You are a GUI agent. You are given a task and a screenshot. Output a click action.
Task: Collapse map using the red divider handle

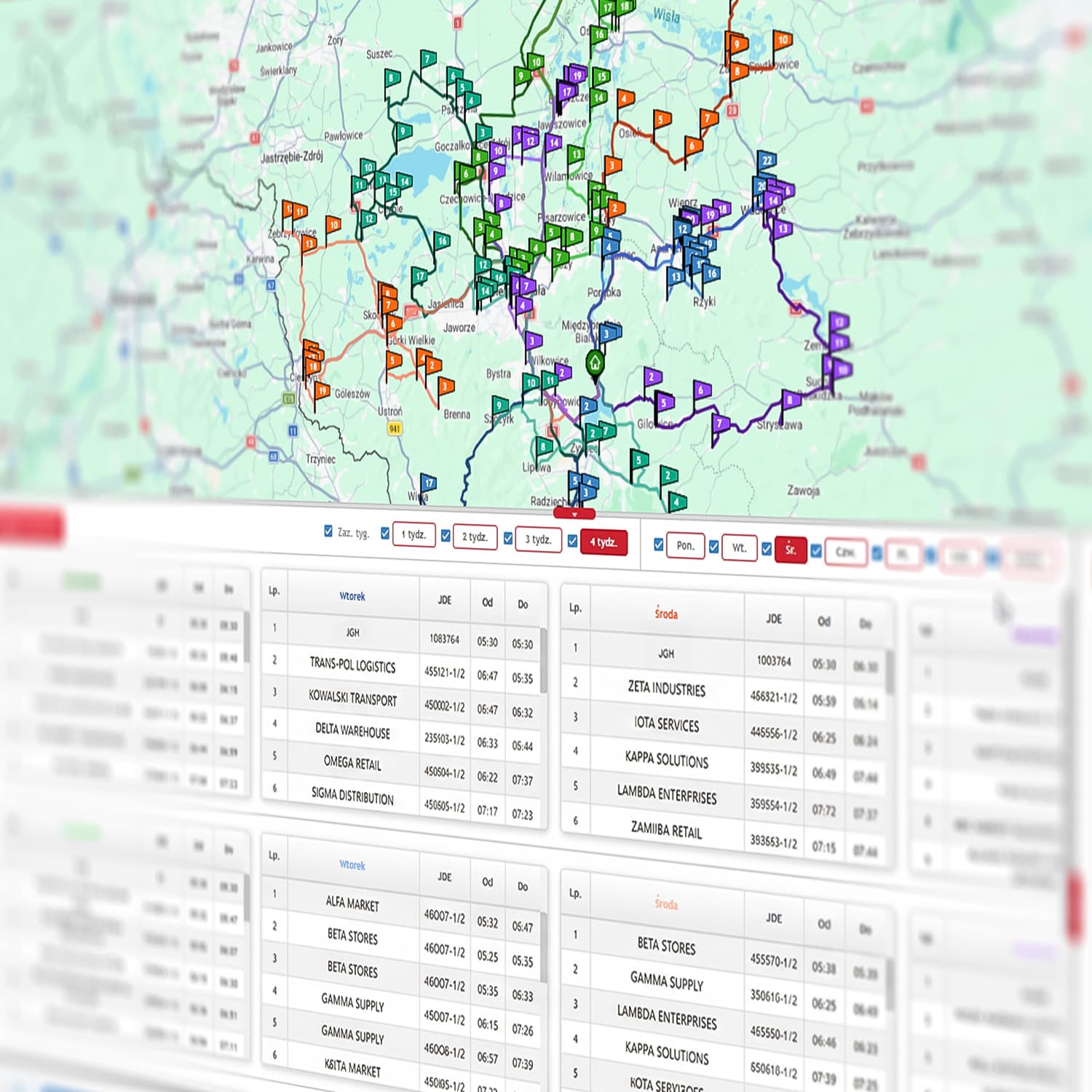[574, 514]
